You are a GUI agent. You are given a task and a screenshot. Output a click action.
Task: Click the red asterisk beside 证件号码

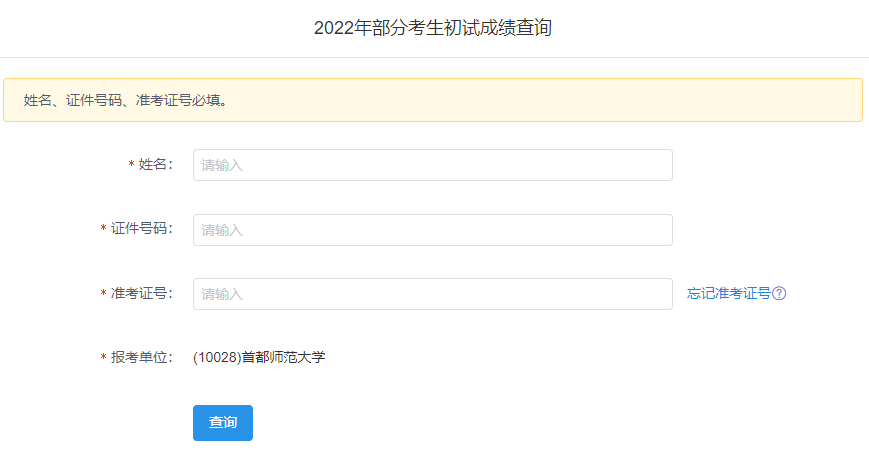click(x=103, y=230)
